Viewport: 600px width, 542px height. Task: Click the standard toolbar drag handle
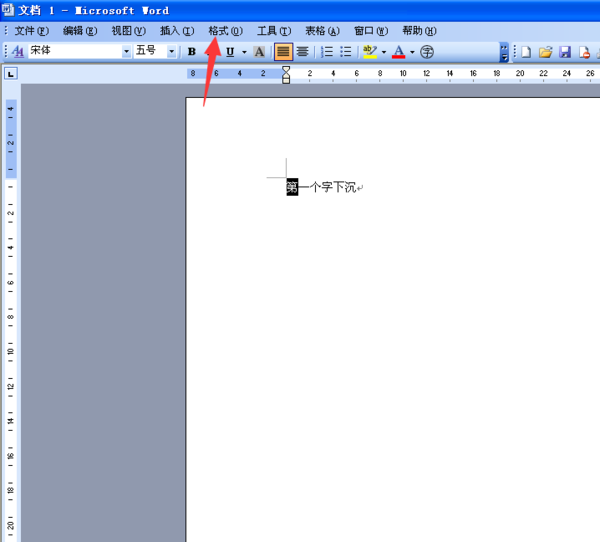click(x=515, y=51)
